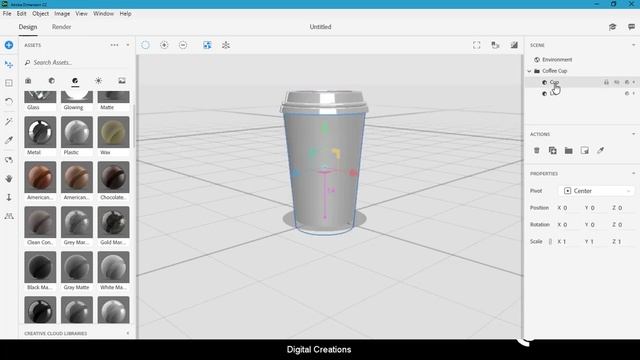The image size is (640, 360).
Task: Click the plain circle icon in the canvas toolbar
Action: coord(145,45)
